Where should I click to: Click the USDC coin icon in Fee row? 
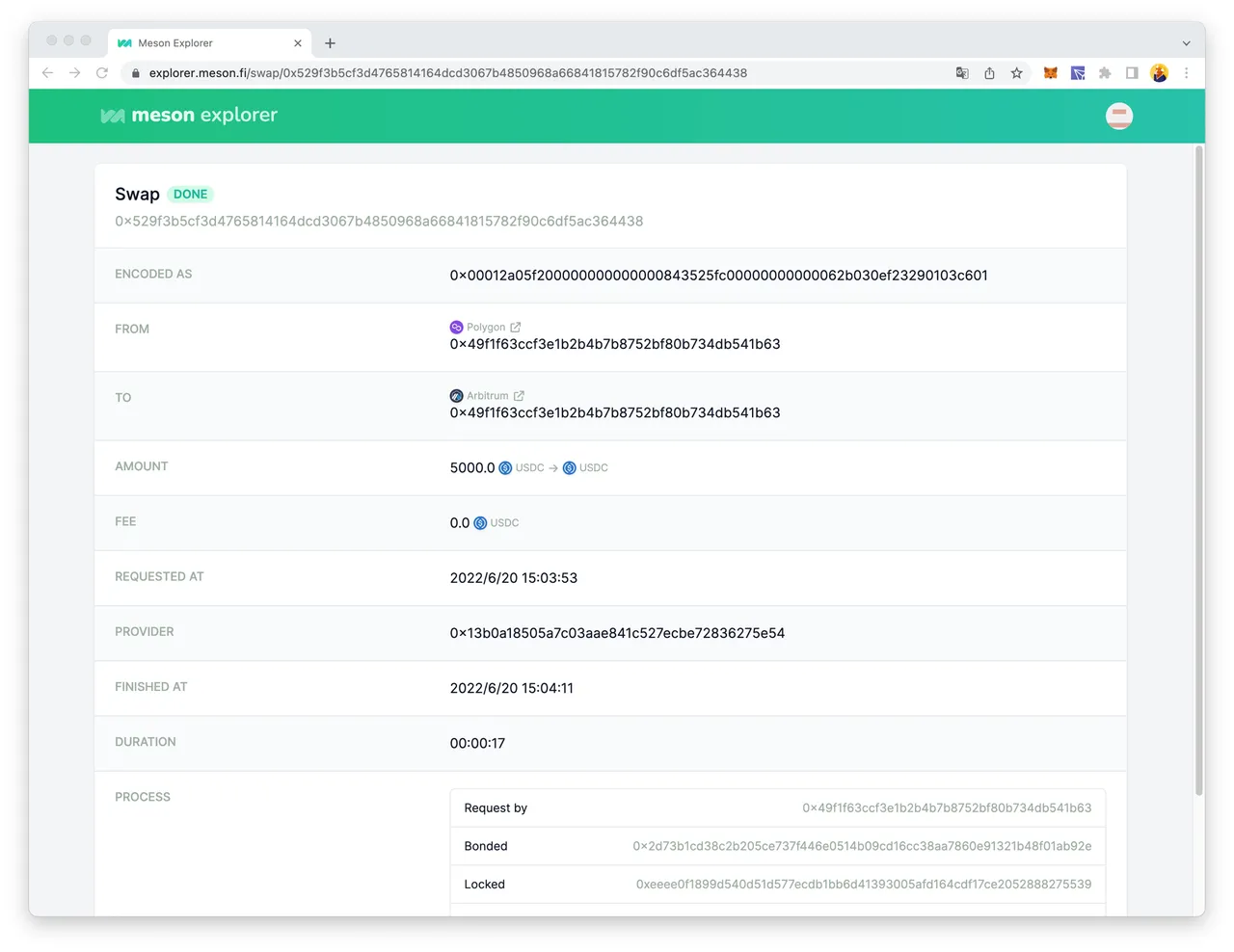(x=480, y=523)
